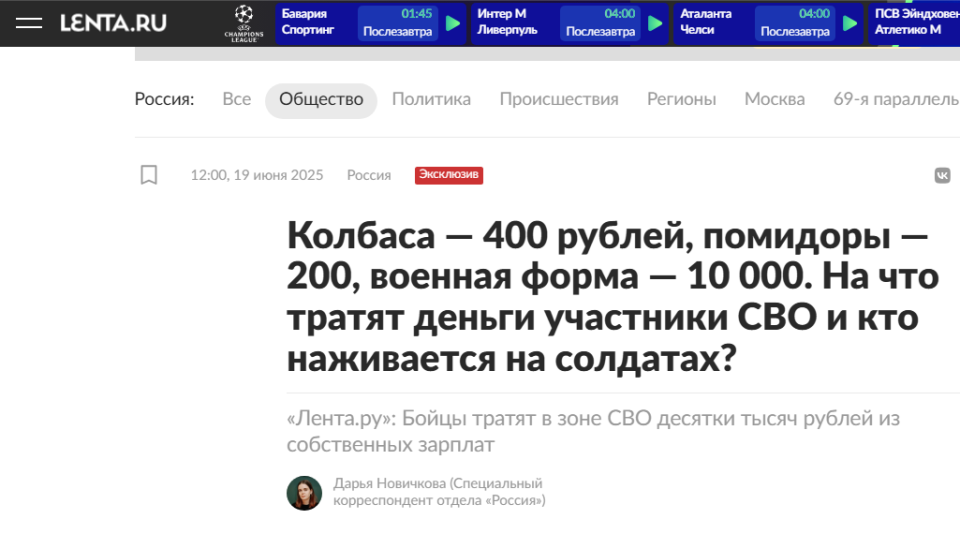This screenshot has height=534, width=960.
Task: Select the Общество category tab
Action: [321, 100]
